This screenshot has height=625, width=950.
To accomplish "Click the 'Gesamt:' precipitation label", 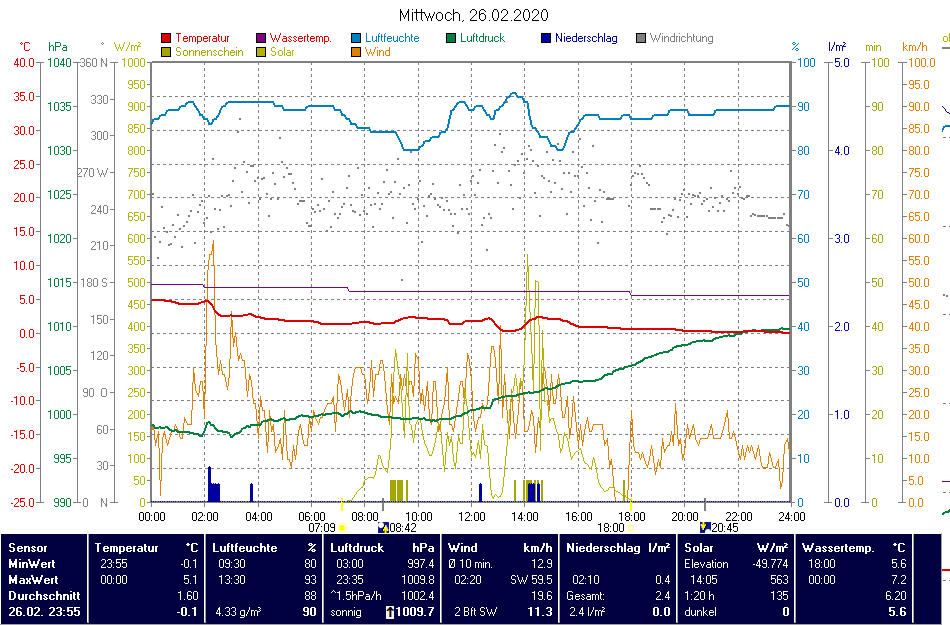I will [585, 596].
